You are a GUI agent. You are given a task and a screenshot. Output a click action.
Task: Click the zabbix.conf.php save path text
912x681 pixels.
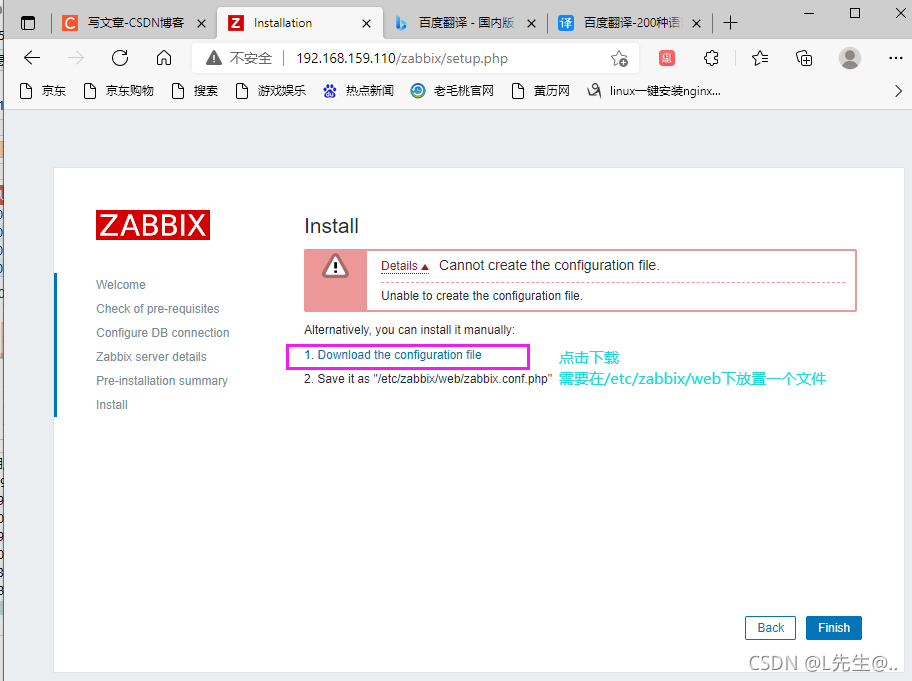click(428, 379)
